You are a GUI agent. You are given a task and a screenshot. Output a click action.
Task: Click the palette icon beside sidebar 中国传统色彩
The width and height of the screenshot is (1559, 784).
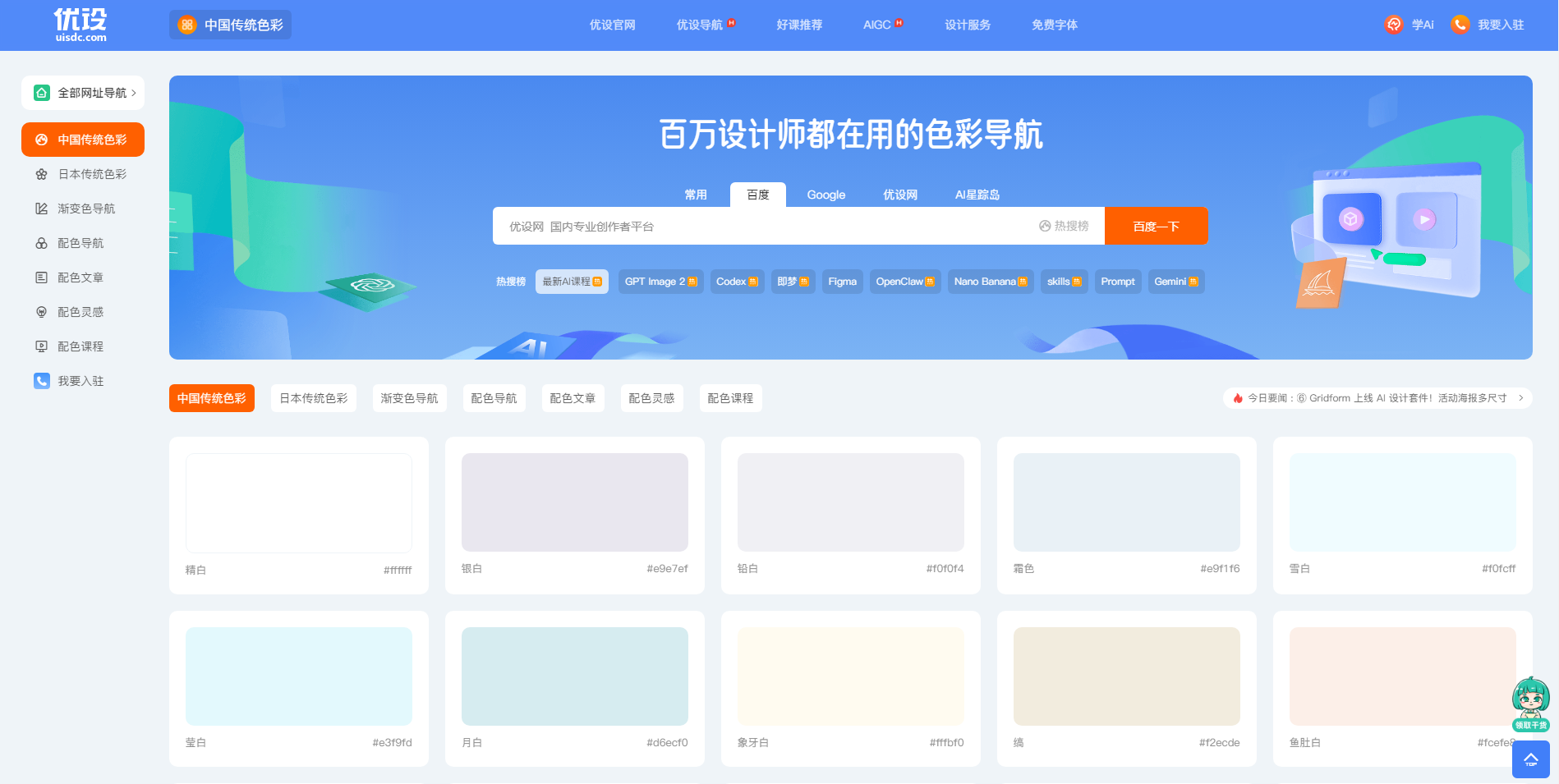41,140
